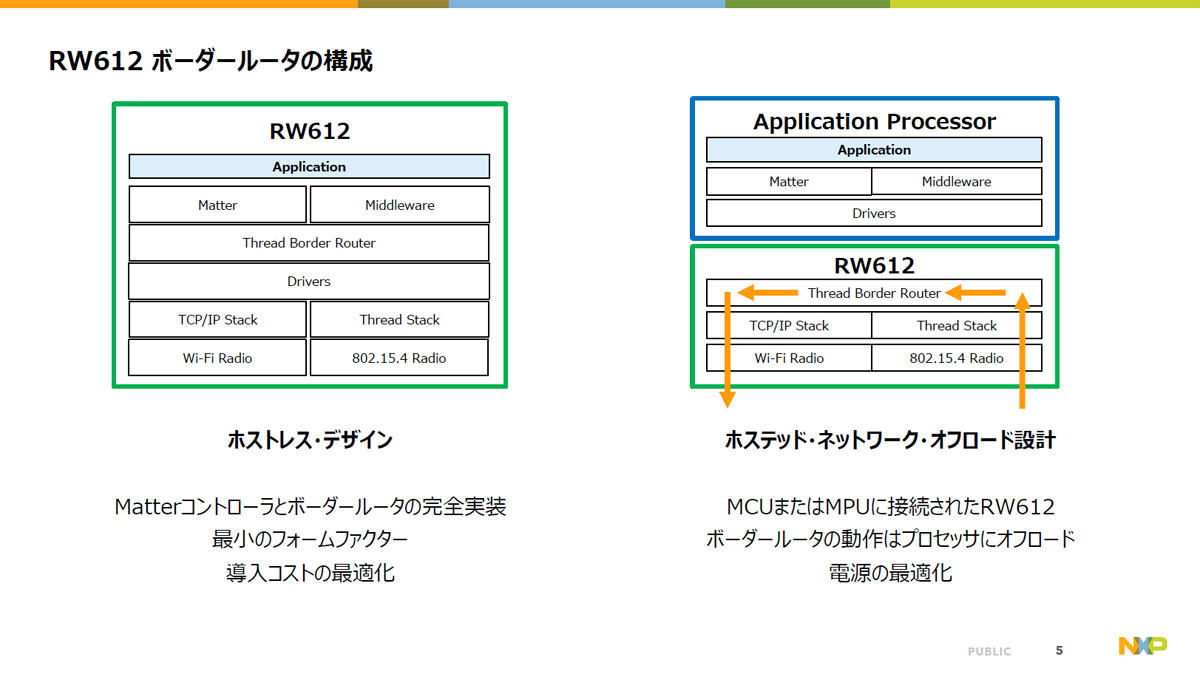Click the slide page number 5

coord(1059,651)
